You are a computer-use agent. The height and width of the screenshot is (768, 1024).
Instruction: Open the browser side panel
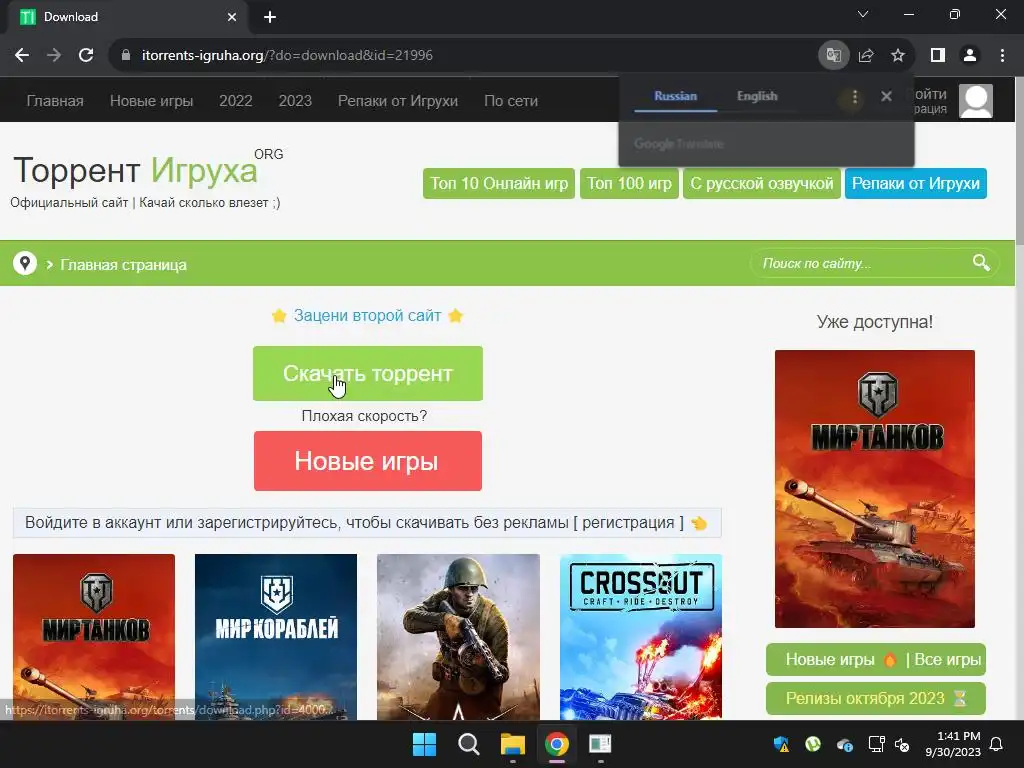pyautogui.click(x=938, y=56)
